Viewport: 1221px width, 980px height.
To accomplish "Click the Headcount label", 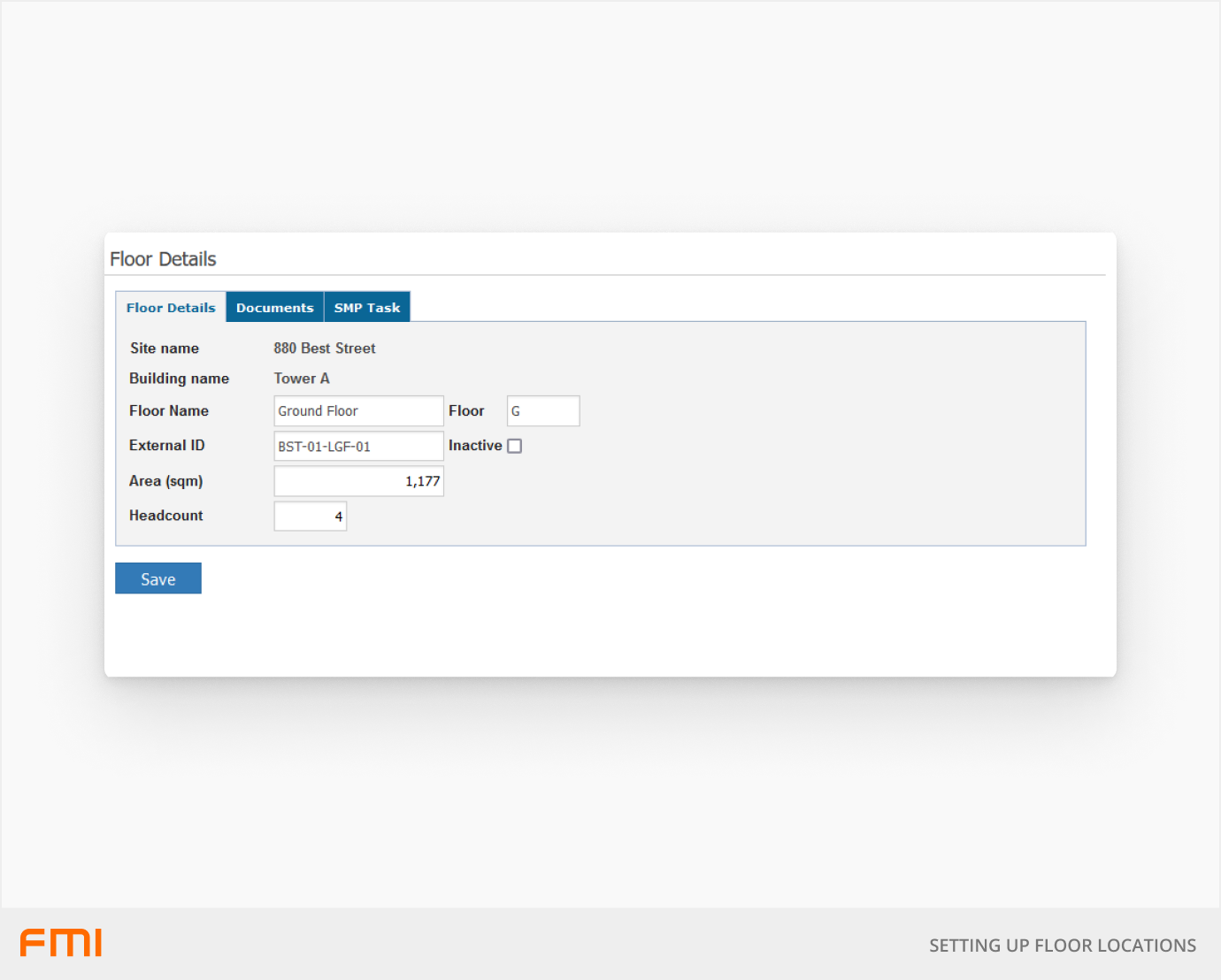I will 165,516.
